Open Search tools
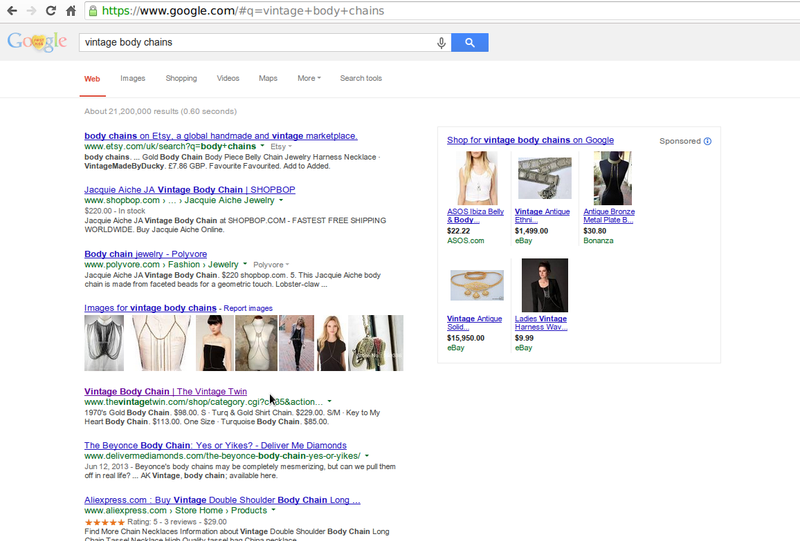The height and width of the screenshot is (541, 800). coord(361,78)
